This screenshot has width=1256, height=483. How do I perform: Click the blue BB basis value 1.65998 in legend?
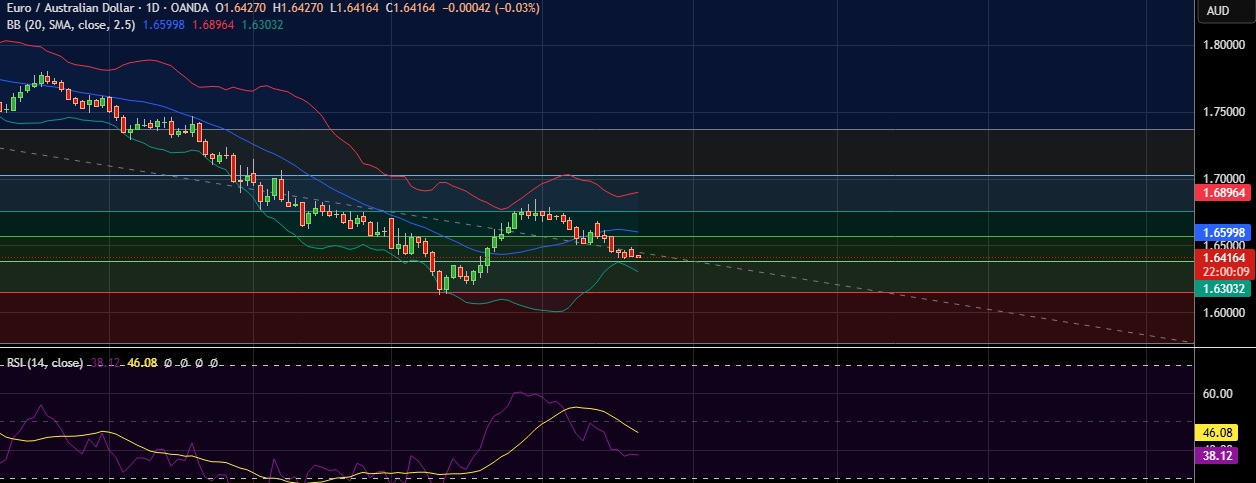(164, 24)
